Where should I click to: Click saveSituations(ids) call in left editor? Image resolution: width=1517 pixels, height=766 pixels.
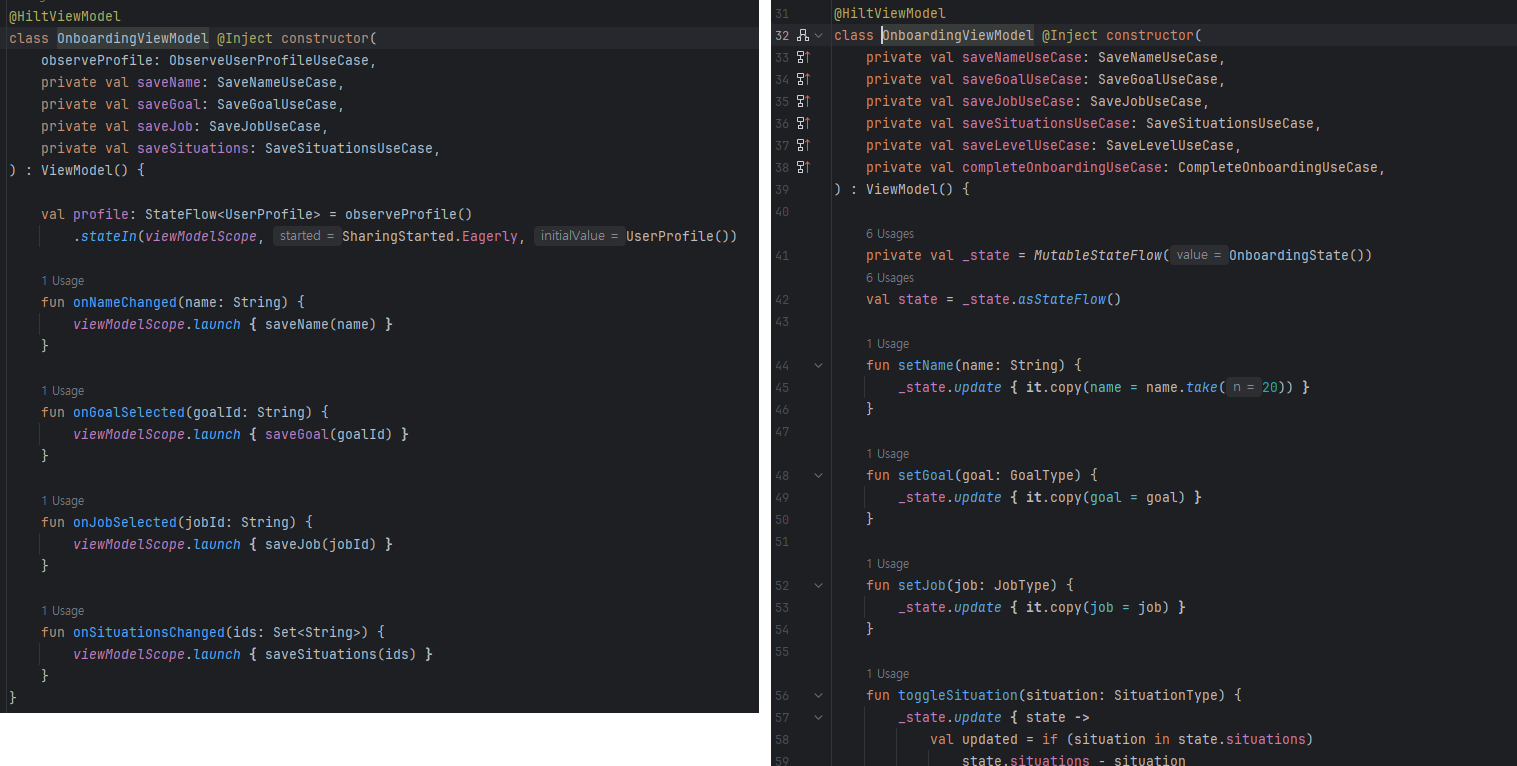coord(341,654)
